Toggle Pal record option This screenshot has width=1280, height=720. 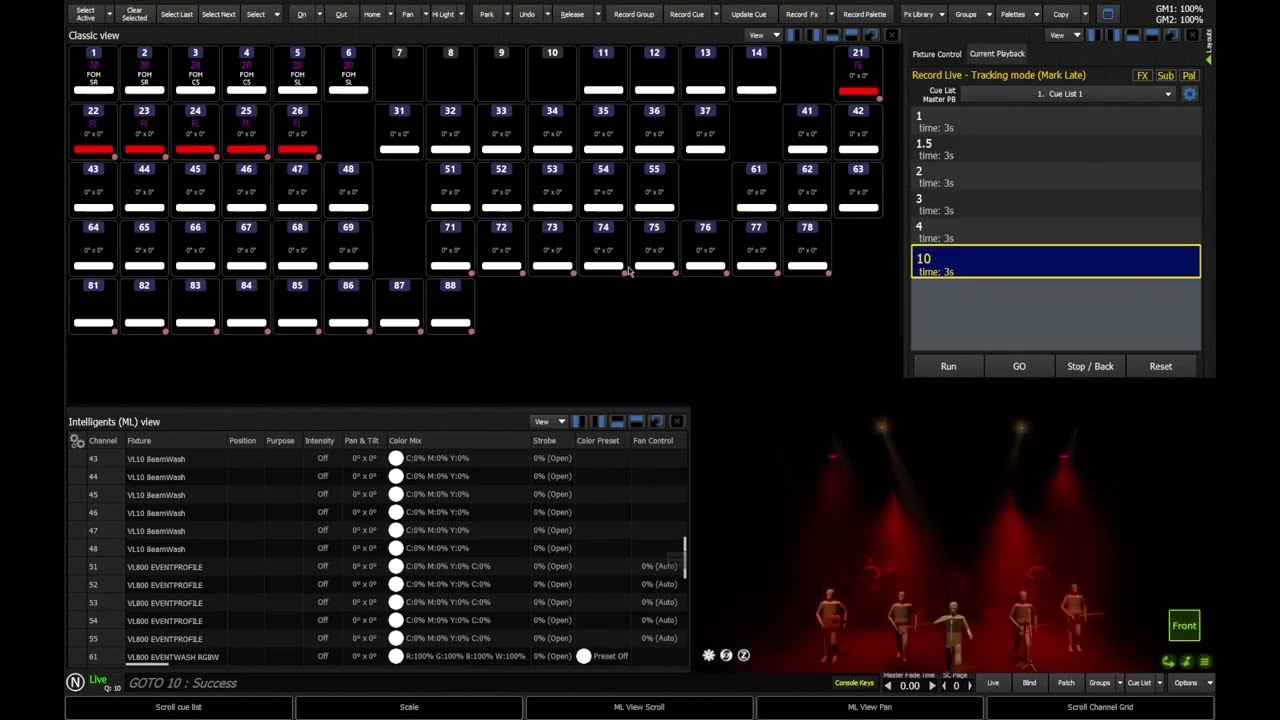pyautogui.click(x=1188, y=76)
